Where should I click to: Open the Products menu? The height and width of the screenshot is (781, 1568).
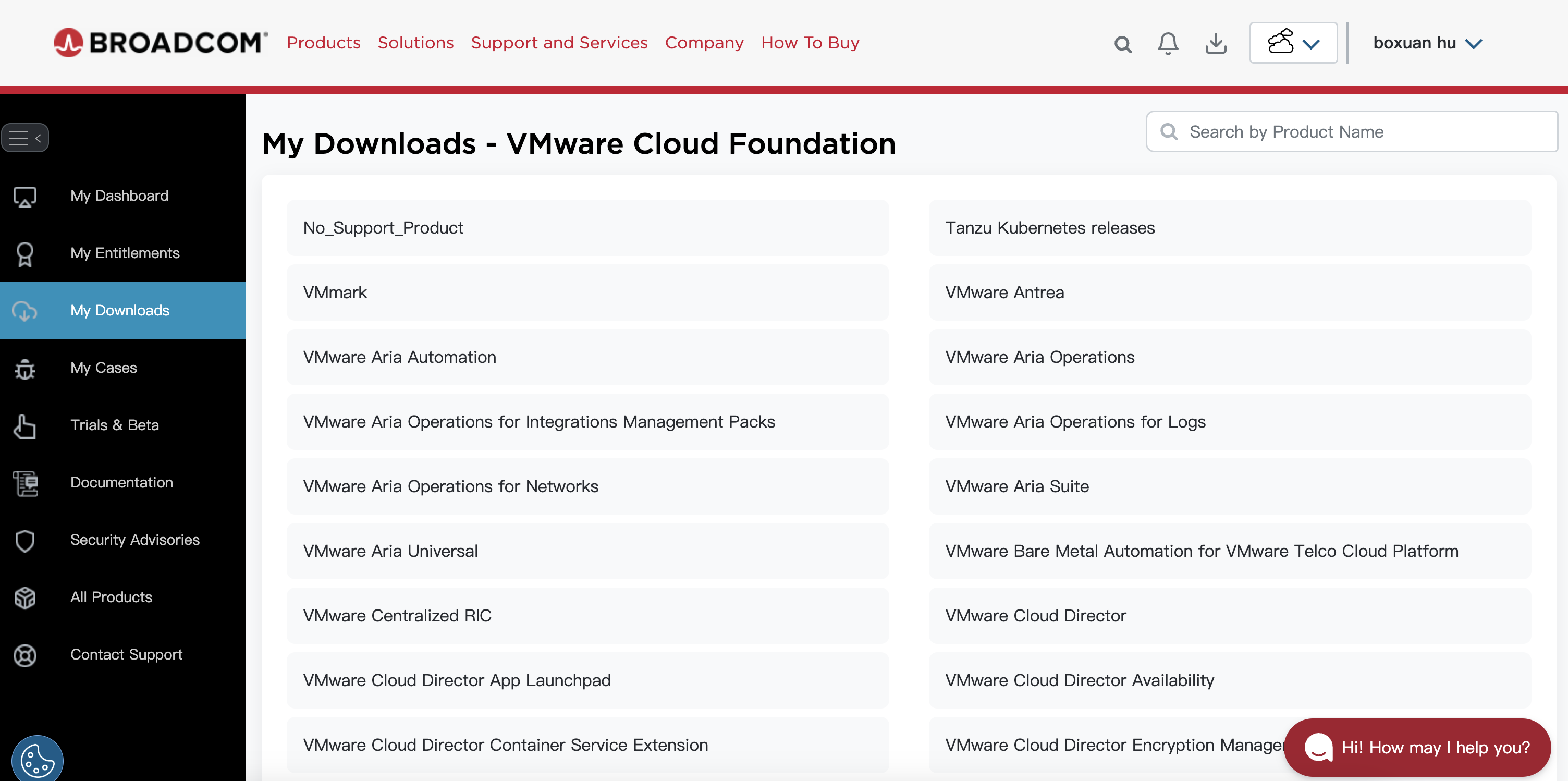323,43
